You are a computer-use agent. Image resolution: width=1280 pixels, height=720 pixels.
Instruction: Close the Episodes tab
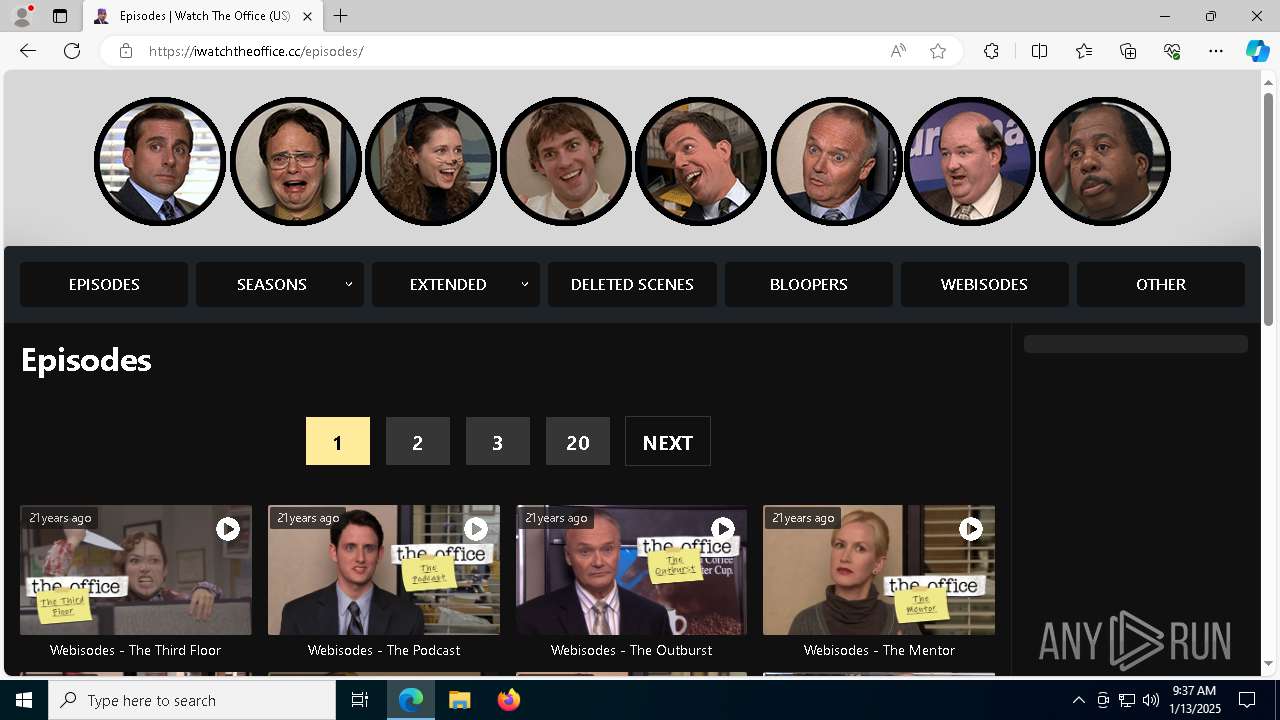point(307,16)
